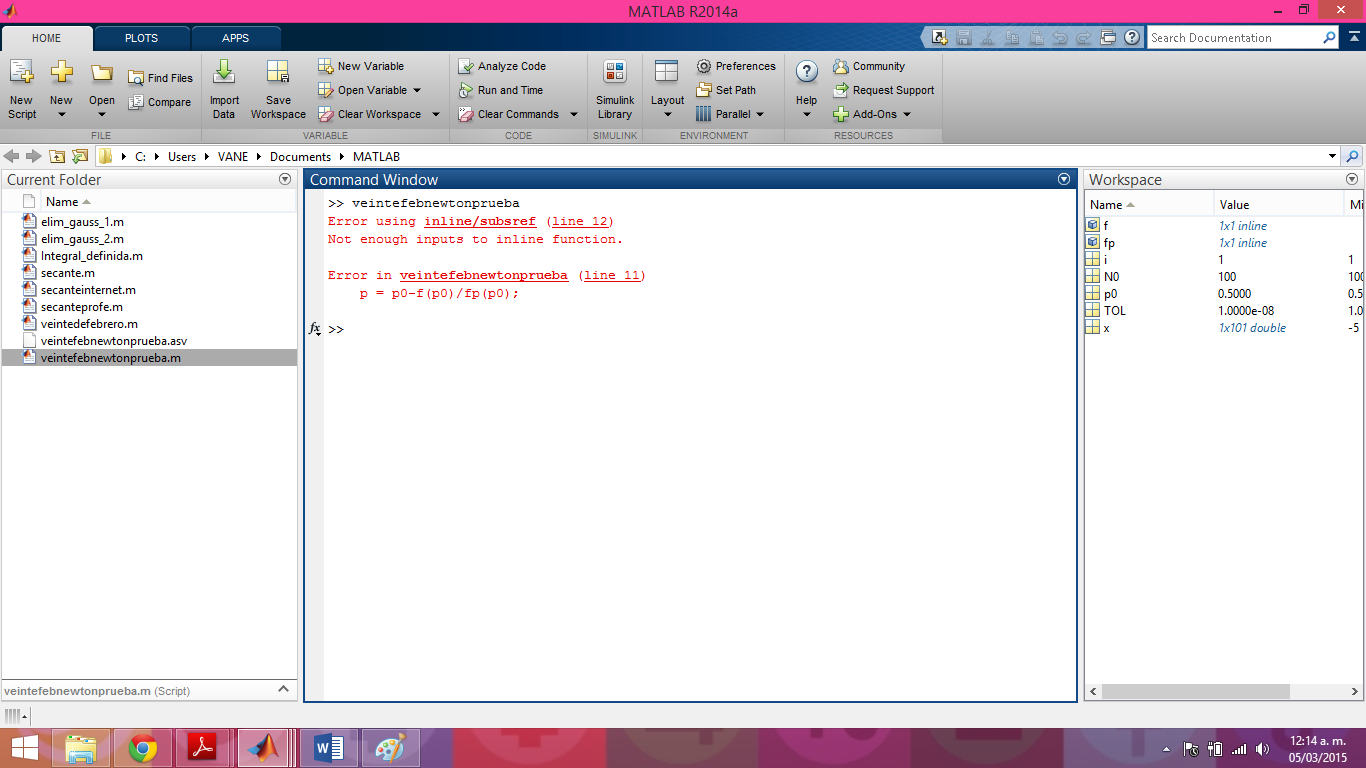Click the 'line 11' error link
The height and width of the screenshot is (768, 1366).
tap(612, 276)
